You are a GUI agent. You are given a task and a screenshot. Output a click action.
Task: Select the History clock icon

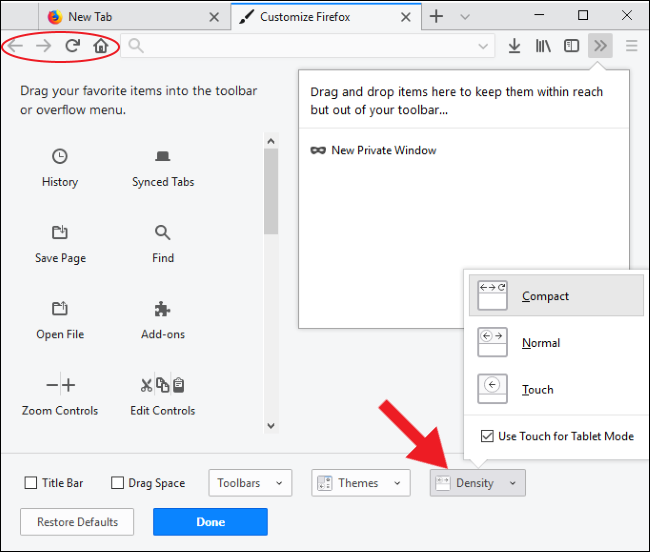60,156
